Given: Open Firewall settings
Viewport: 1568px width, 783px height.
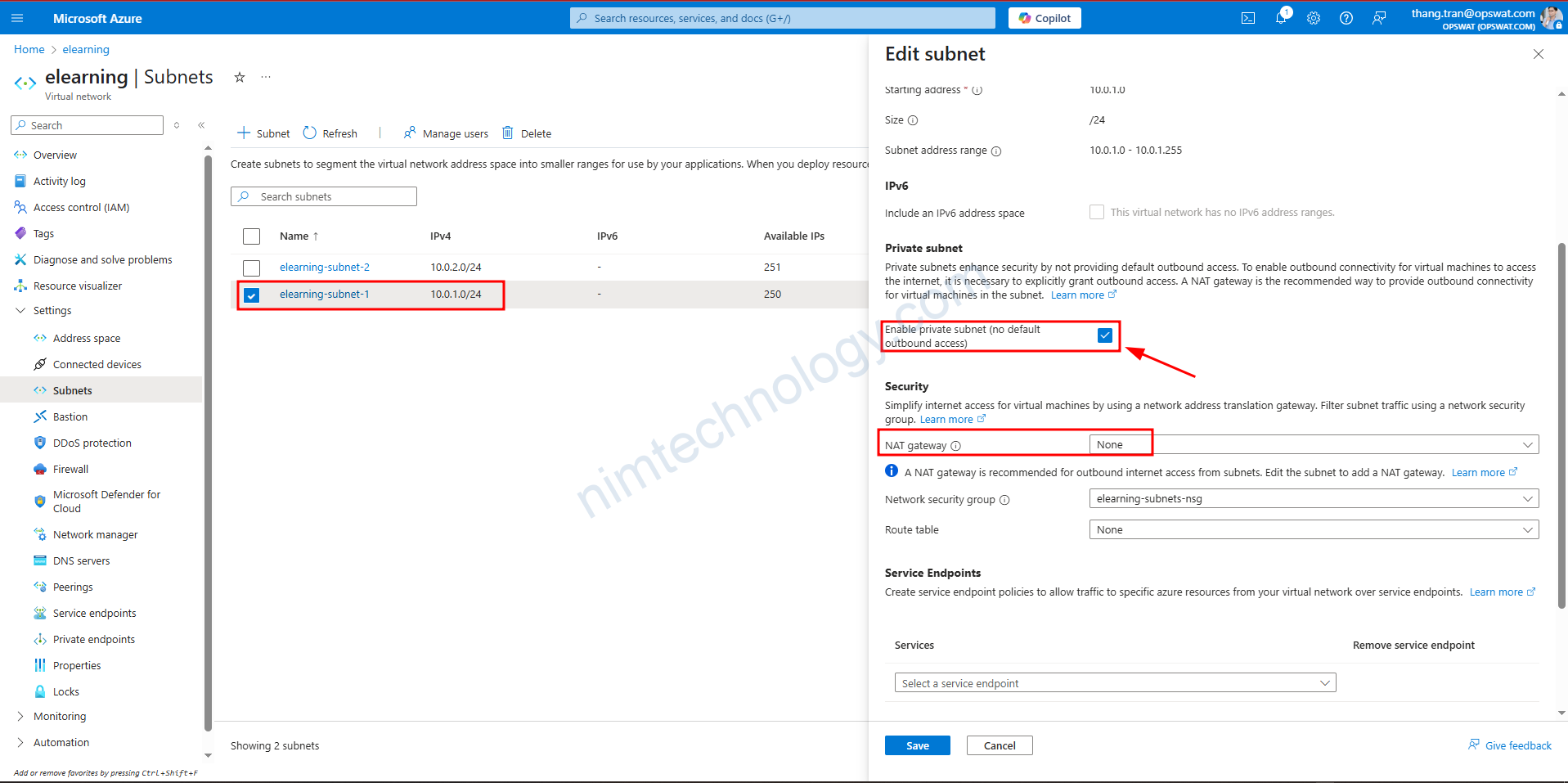Looking at the screenshot, I should (x=70, y=469).
